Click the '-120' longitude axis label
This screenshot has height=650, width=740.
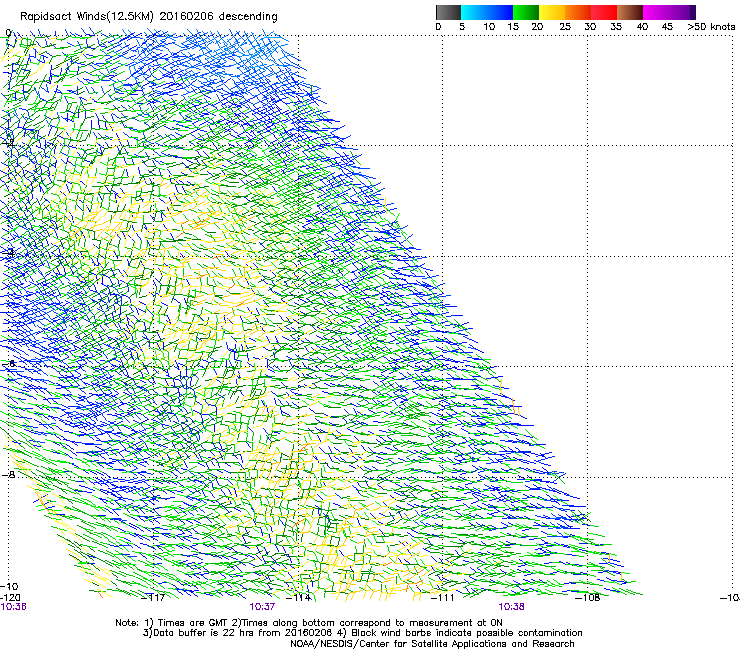coord(10,598)
